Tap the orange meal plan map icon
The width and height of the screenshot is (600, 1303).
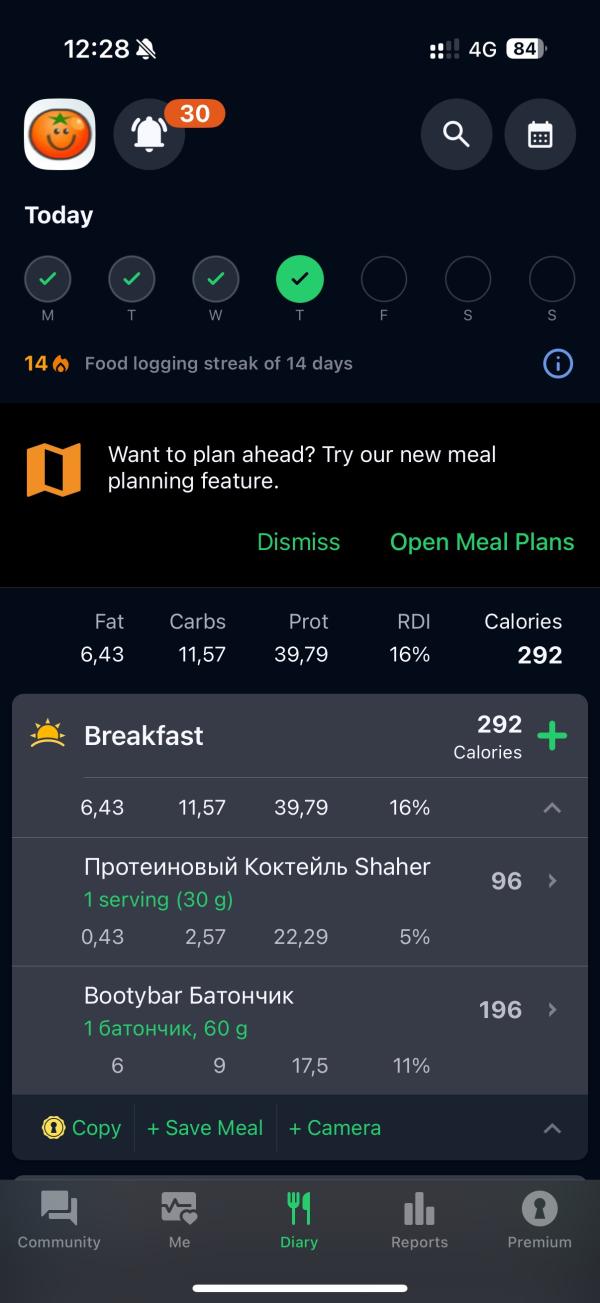click(x=53, y=470)
